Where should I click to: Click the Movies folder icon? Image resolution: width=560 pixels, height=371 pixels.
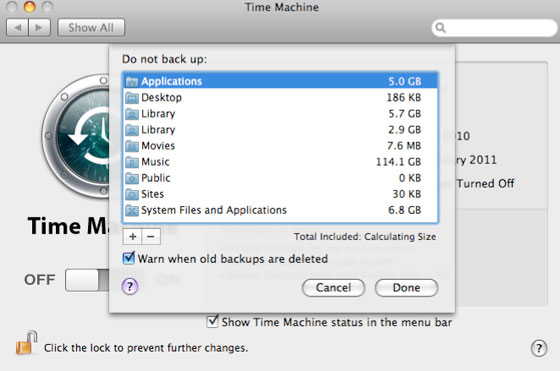coord(132,146)
